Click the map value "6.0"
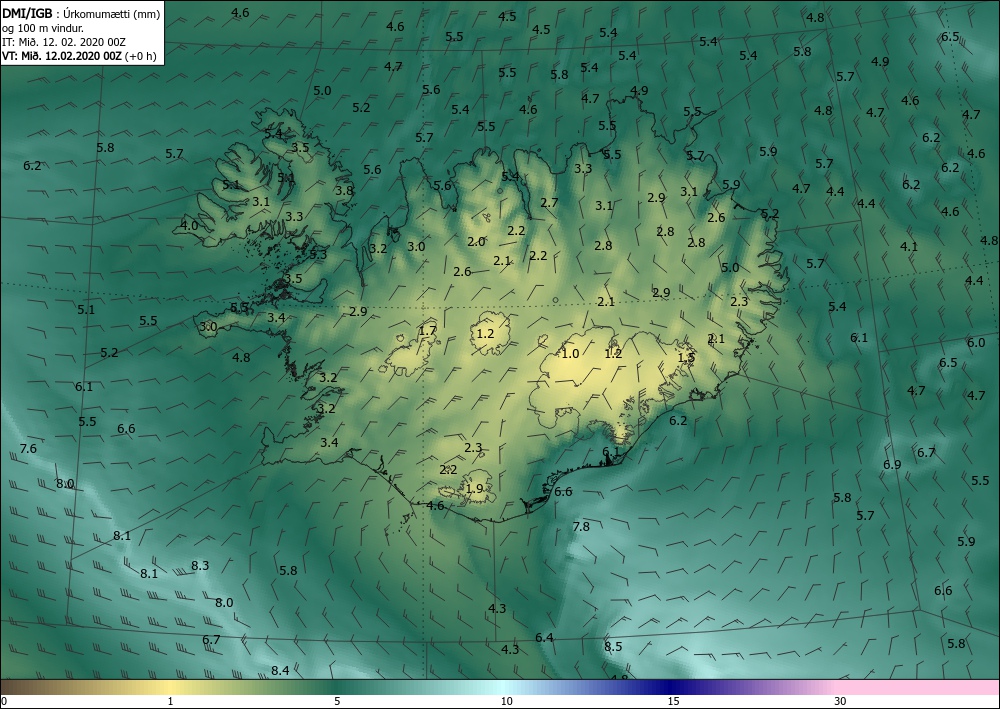Screen dimensions: 1000x709 976,343
